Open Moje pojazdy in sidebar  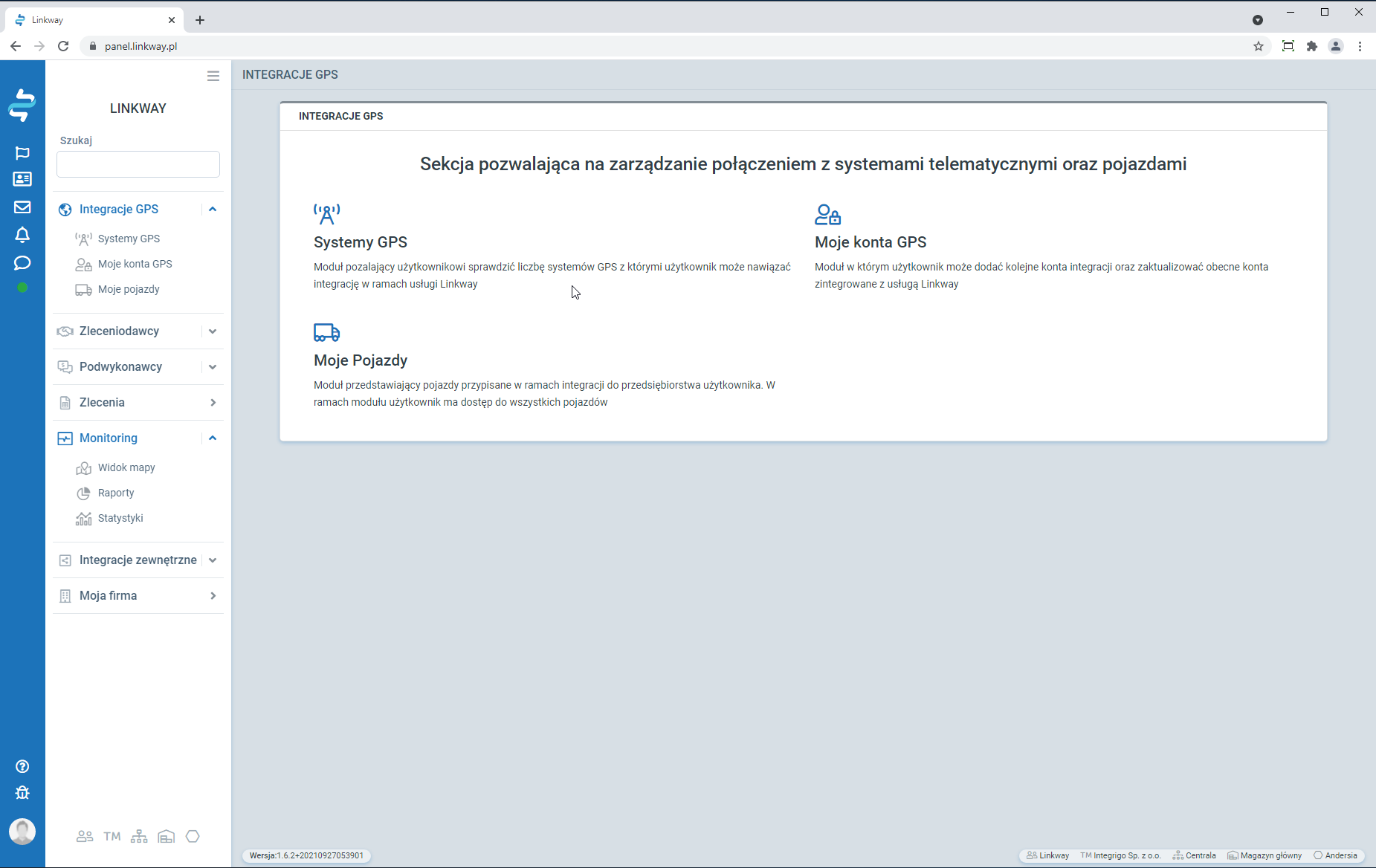[129, 289]
